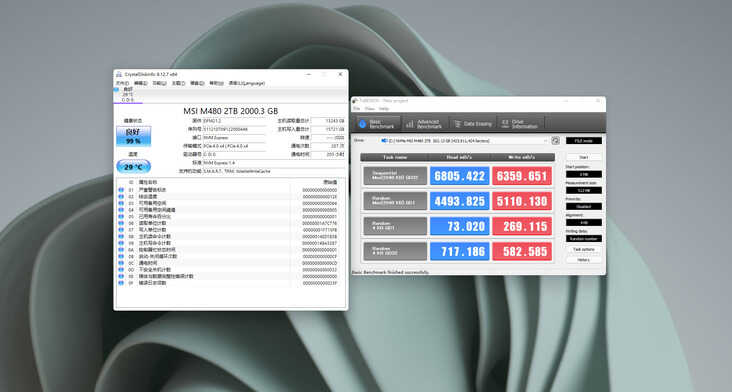Open the 语言(Language) menu in CrystalDiskInfo

click(247, 83)
